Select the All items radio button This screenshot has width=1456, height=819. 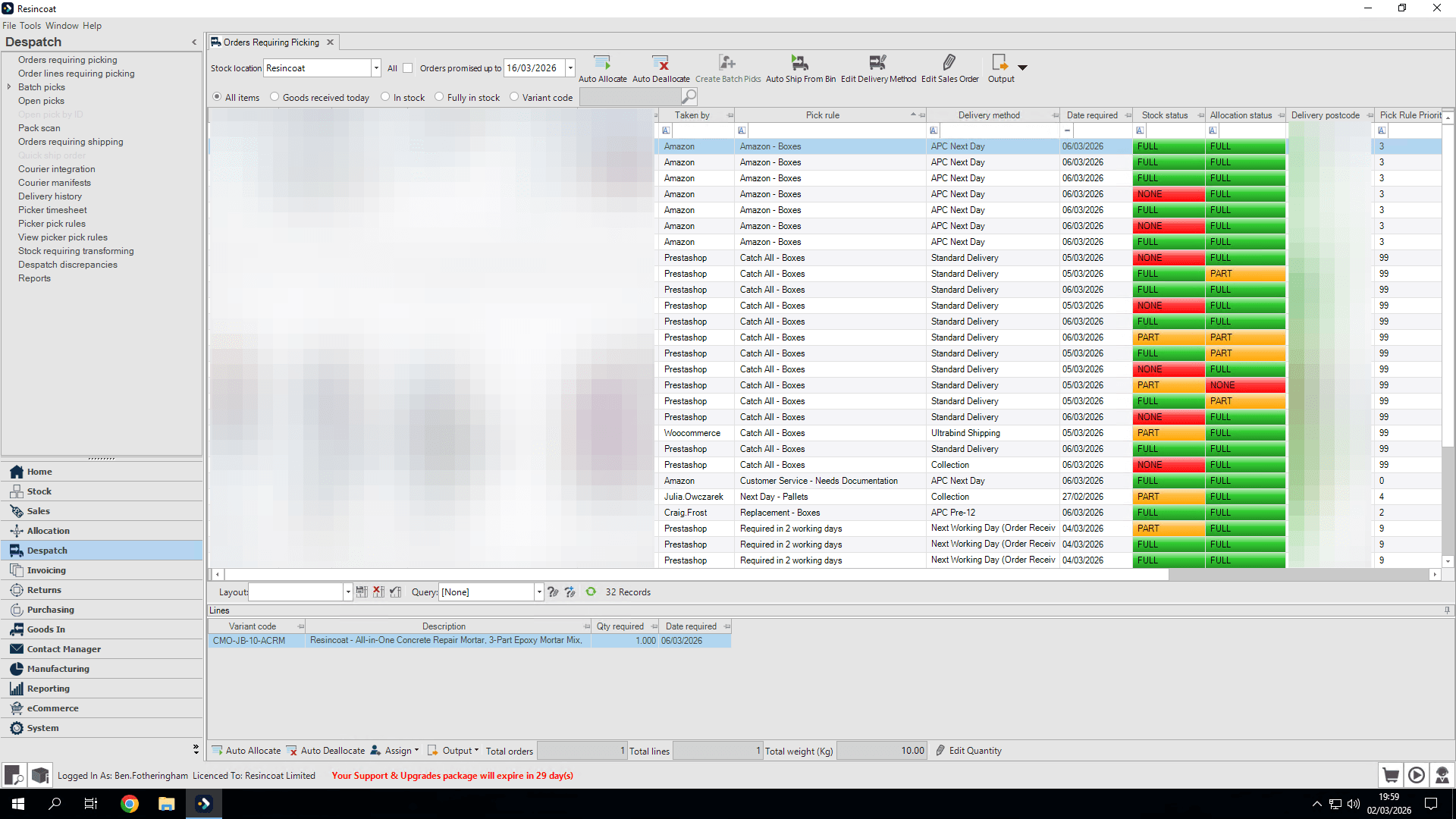coord(218,97)
